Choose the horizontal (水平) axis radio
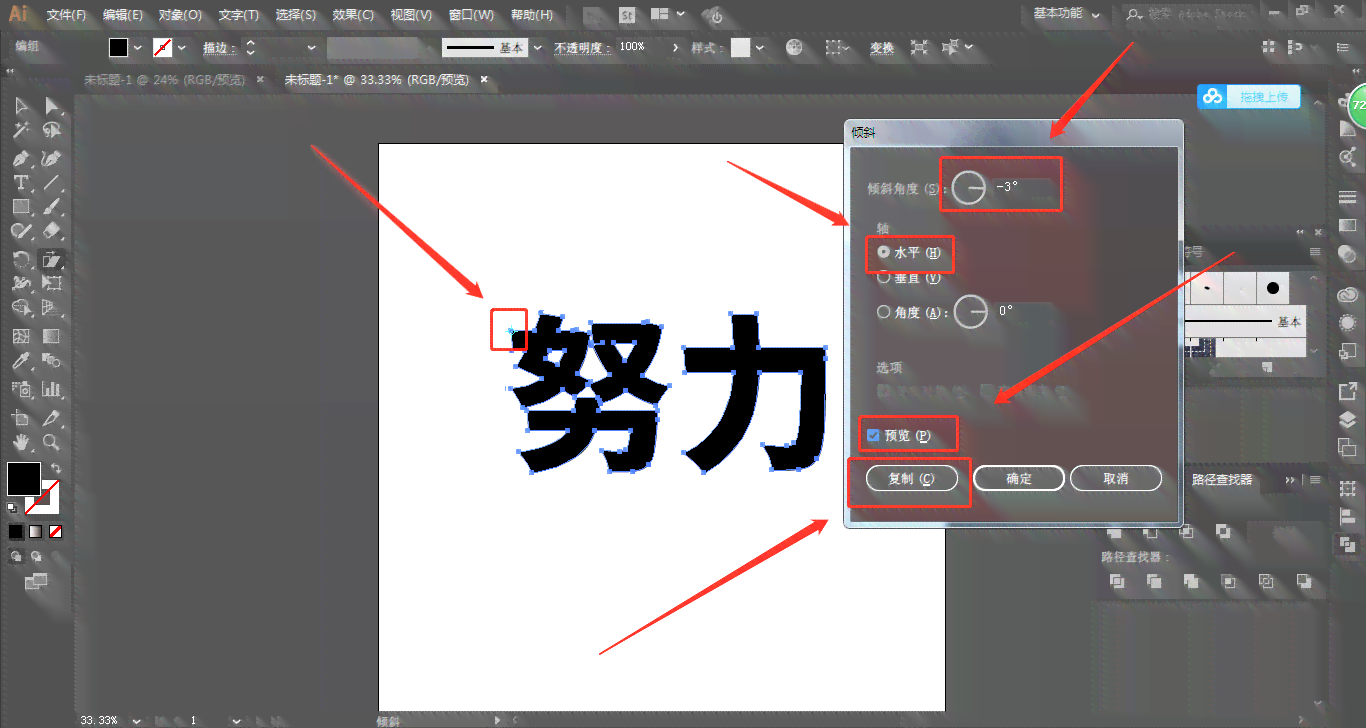The image size is (1366, 728). pos(884,253)
